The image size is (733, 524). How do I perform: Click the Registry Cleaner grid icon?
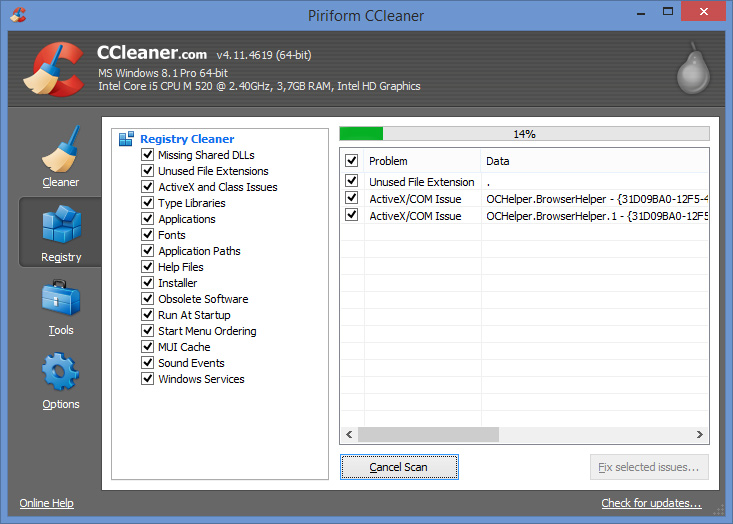pyautogui.click(x=126, y=139)
